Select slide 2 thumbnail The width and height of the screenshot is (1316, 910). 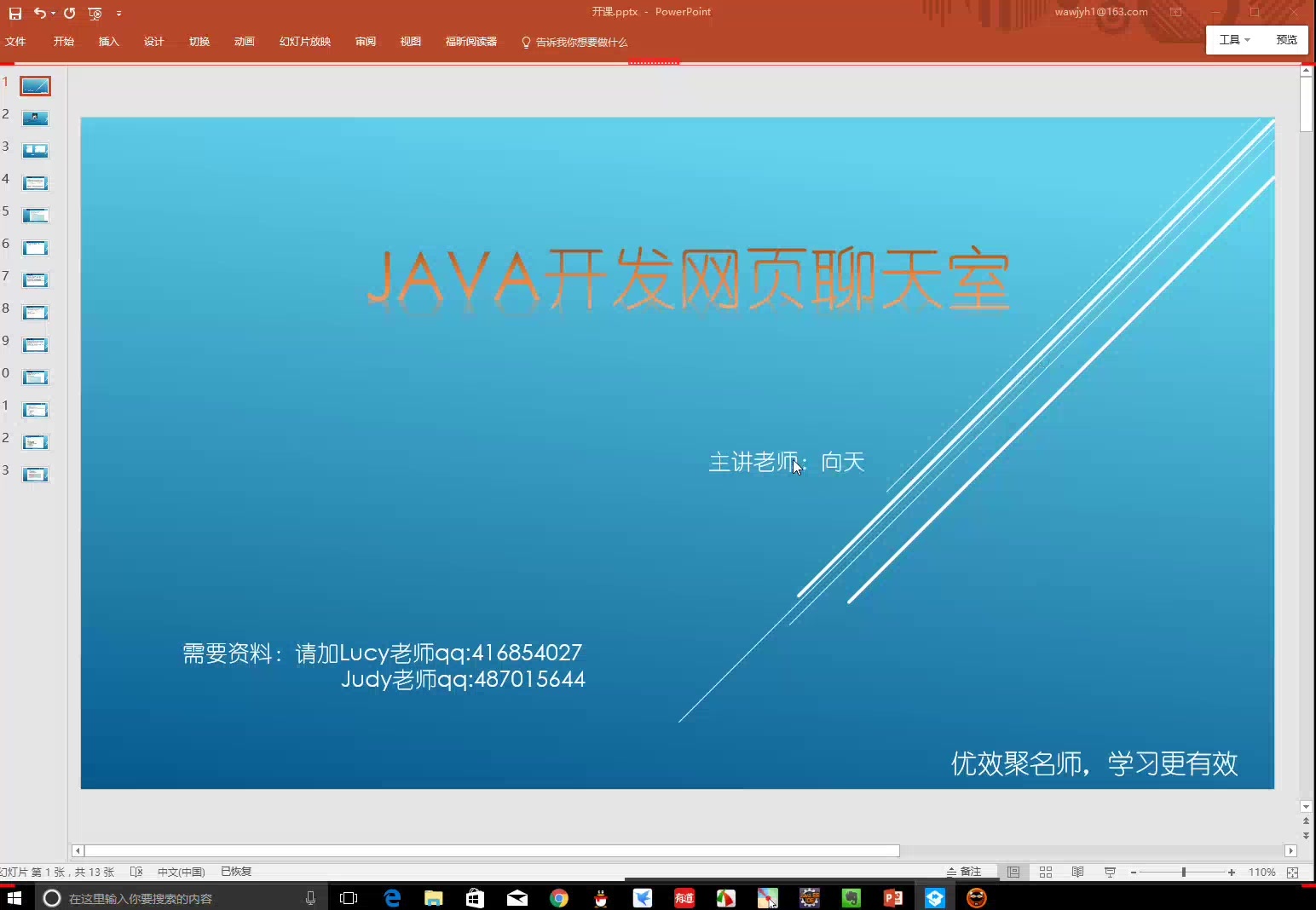pos(35,118)
